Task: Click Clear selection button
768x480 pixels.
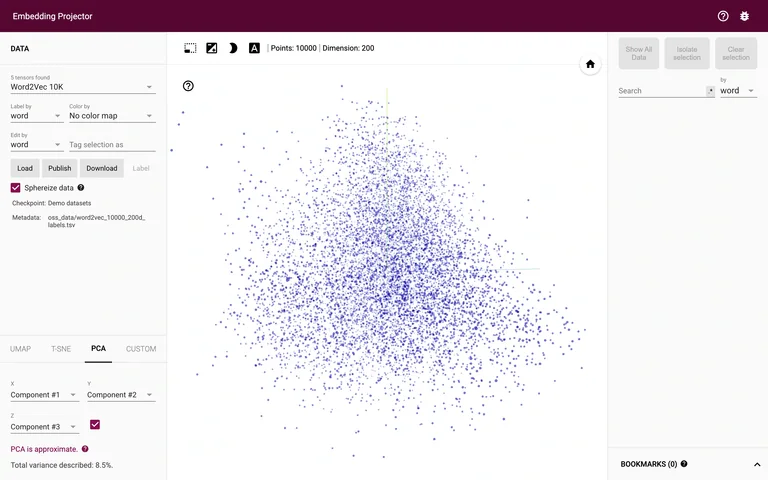Action: click(x=736, y=53)
